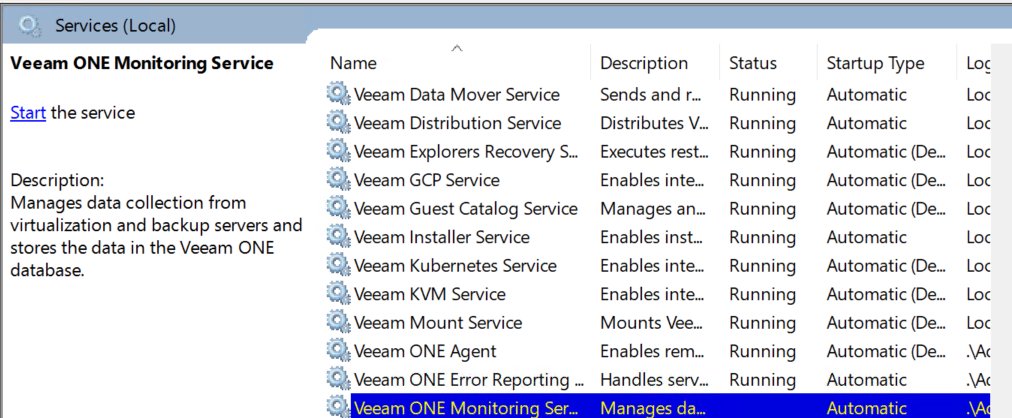Select the Veeam Guest Catalog Service name
The height and width of the screenshot is (418, 1012).
[x=466, y=208]
